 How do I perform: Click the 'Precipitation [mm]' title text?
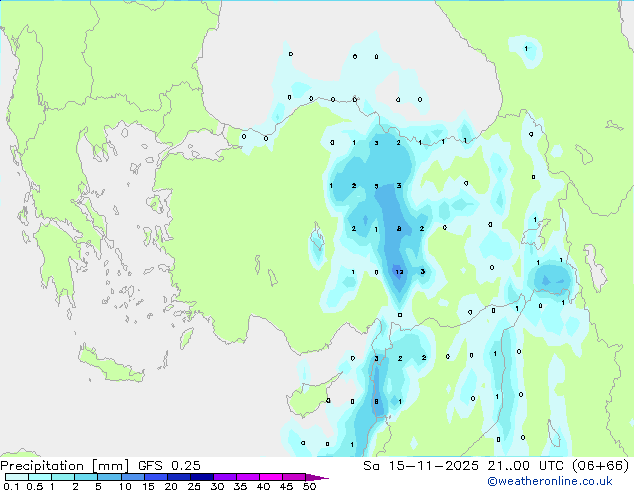(x=65, y=466)
